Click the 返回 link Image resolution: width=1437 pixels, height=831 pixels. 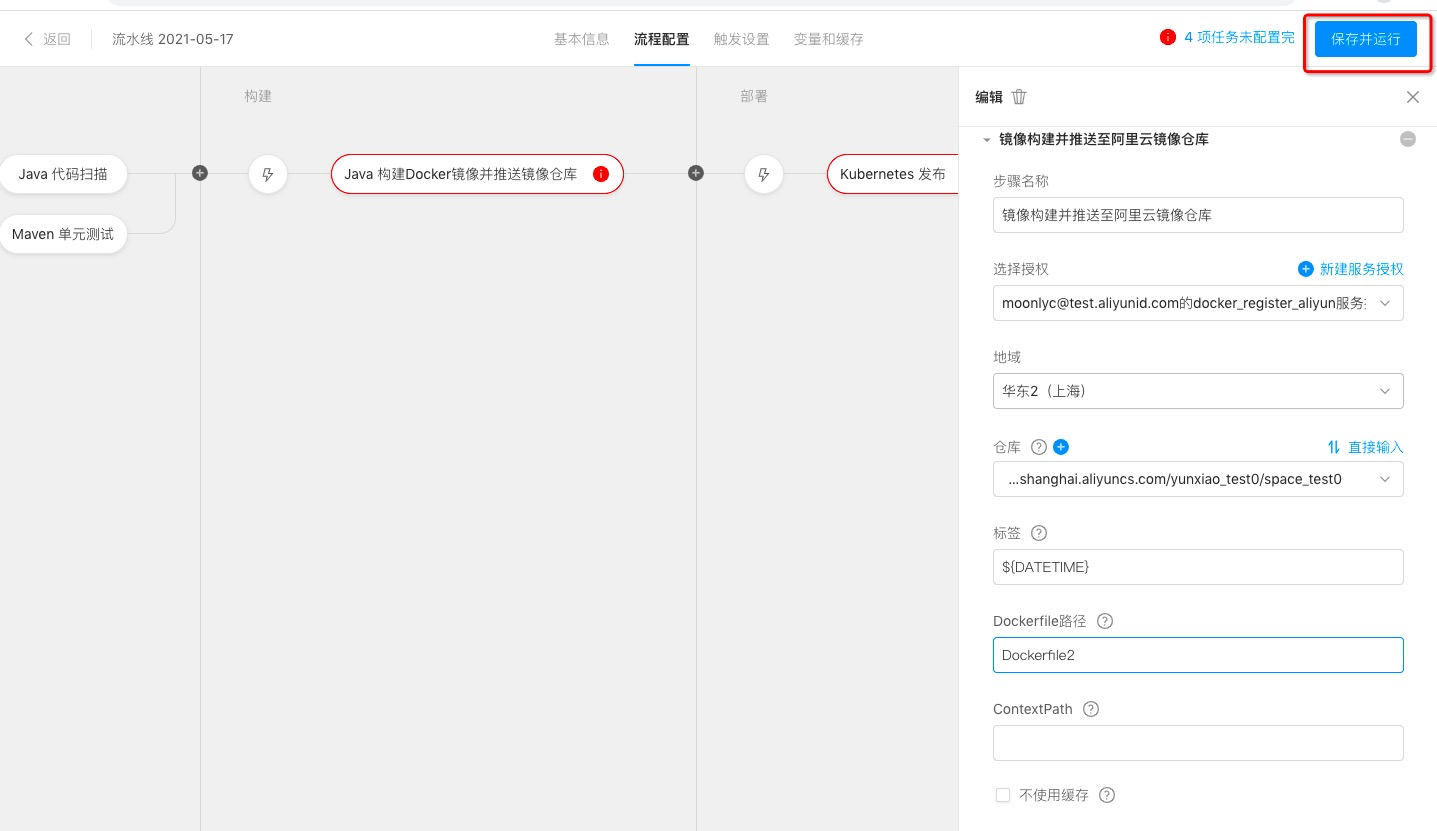click(x=57, y=39)
